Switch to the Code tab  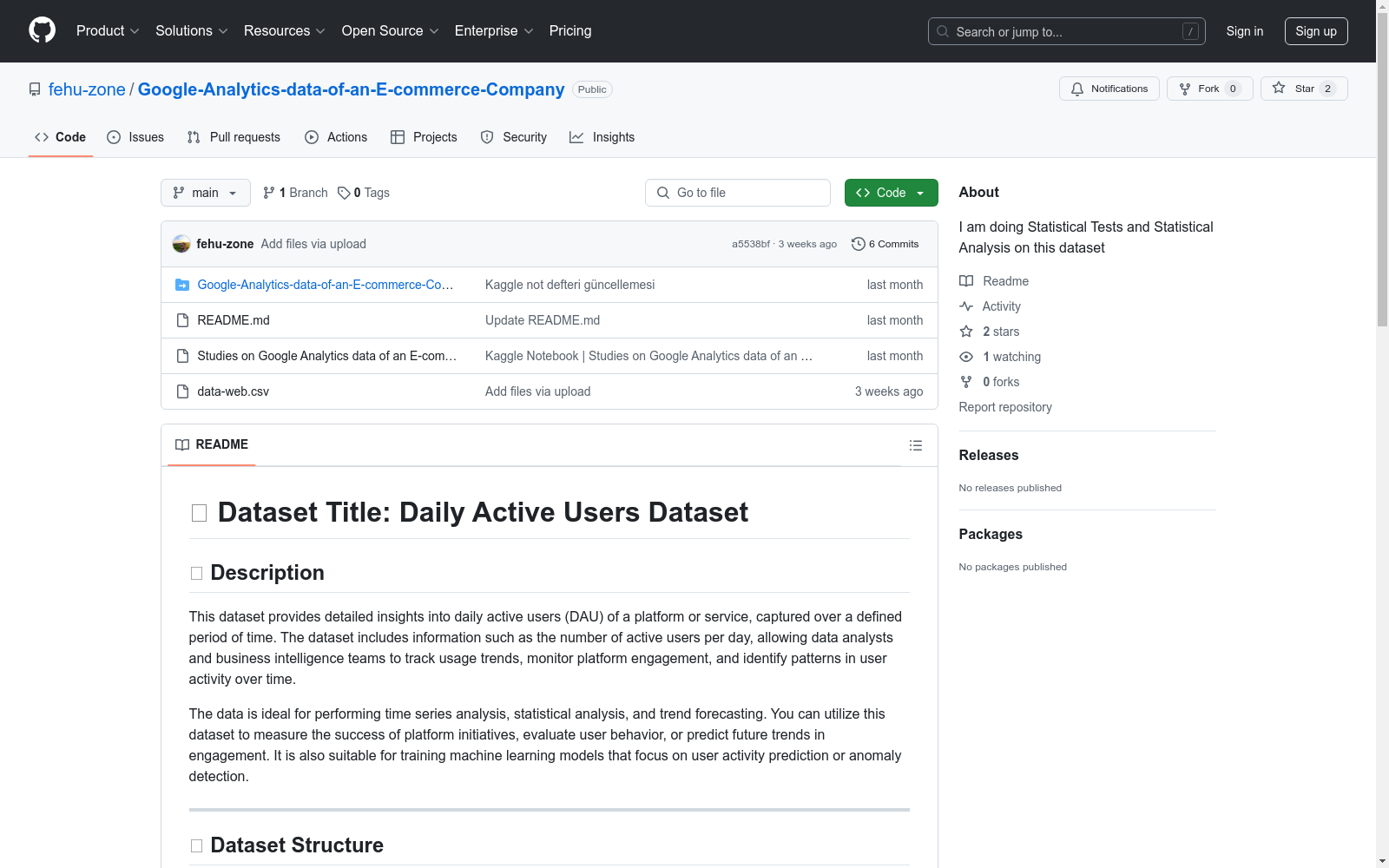pyautogui.click(x=61, y=137)
